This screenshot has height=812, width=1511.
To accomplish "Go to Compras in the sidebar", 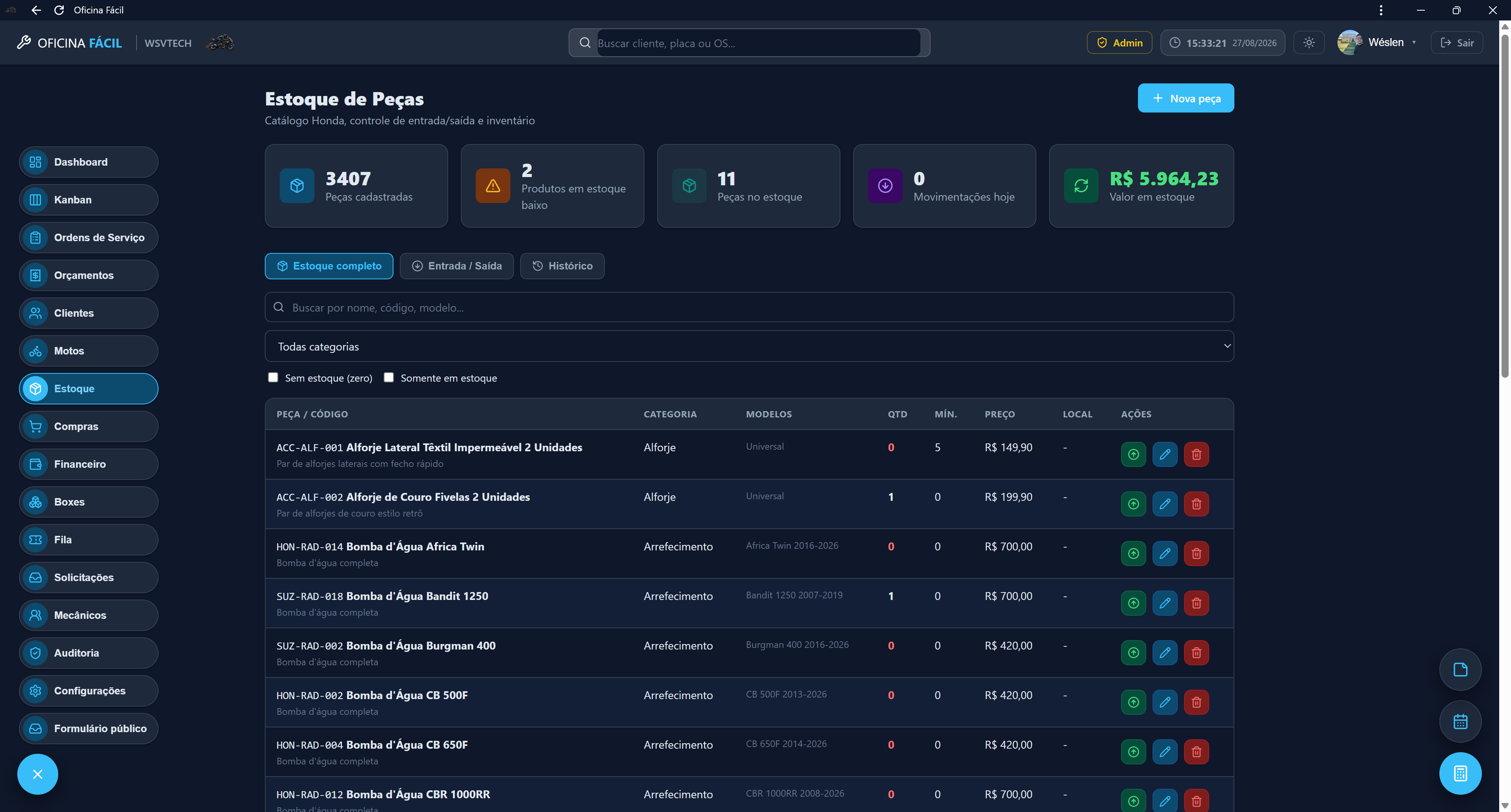I will click(89, 426).
